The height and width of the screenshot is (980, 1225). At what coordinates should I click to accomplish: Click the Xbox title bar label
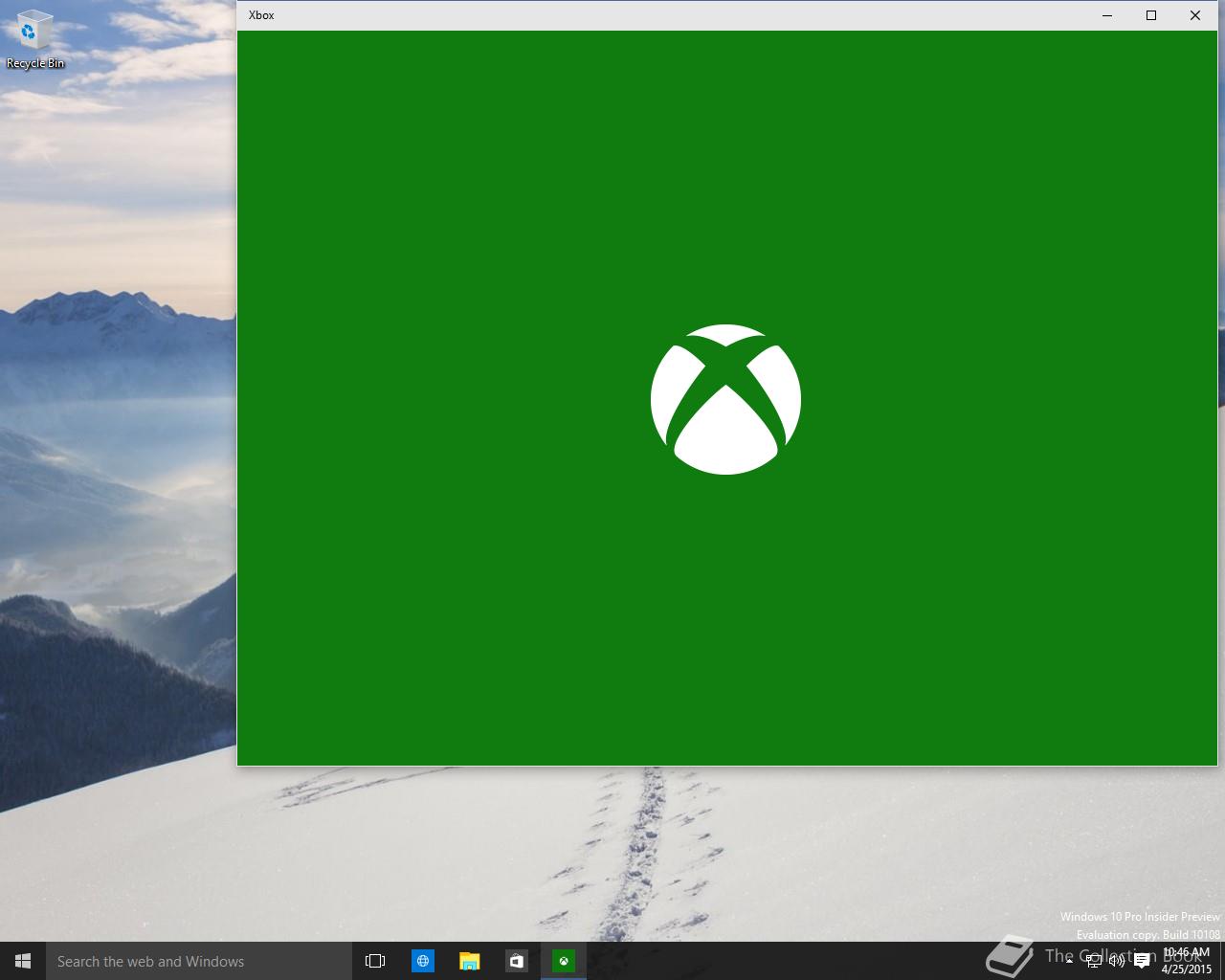coord(261,15)
